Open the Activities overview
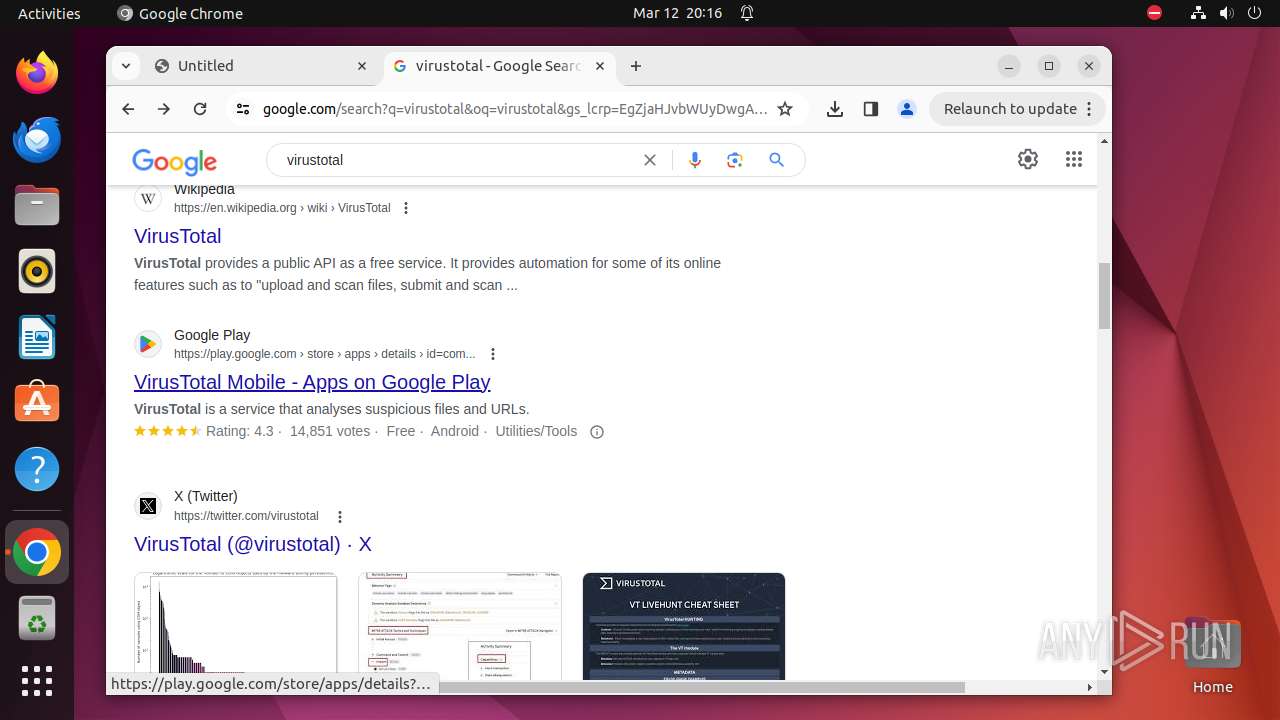The height and width of the screenshot is (720, 1280). [x=49, y=13]
